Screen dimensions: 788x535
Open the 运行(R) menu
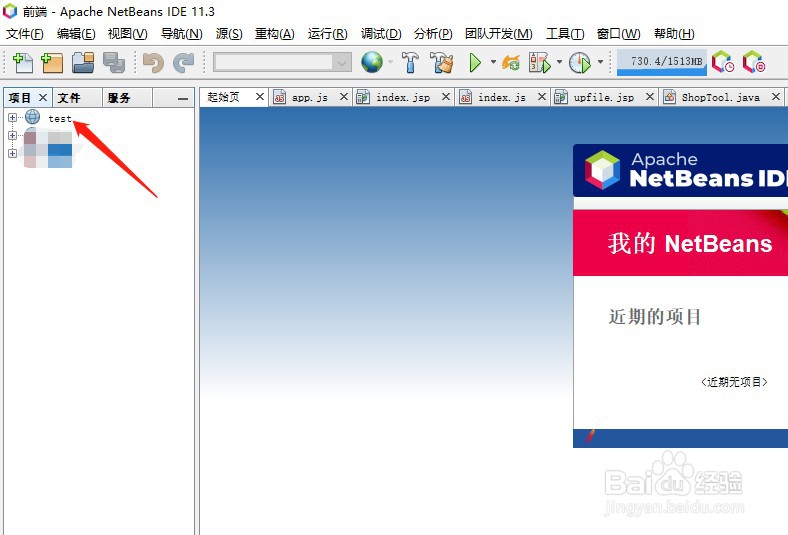pos(328,34)
